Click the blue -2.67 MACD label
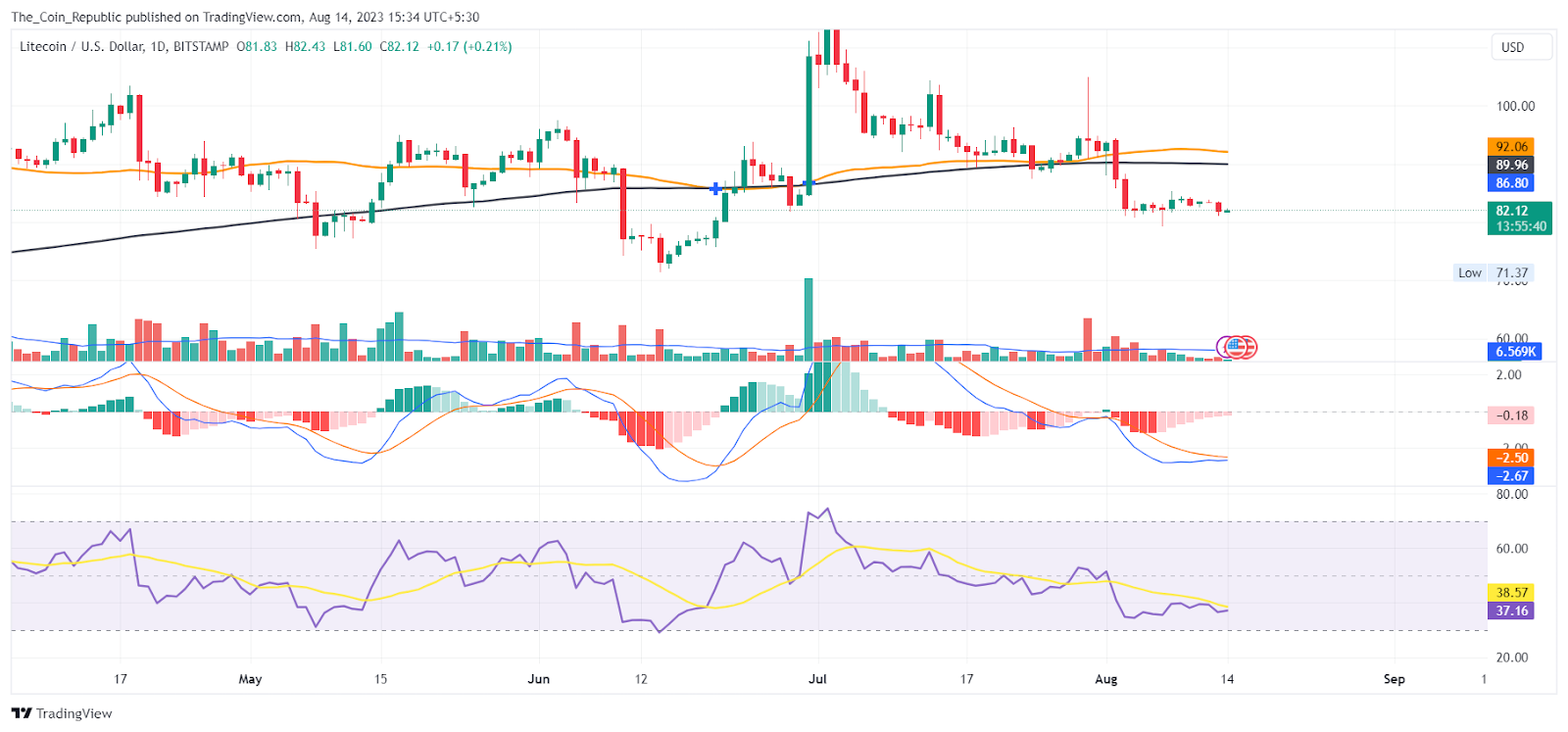The width and height of the screenshot is (1568, 732). 1511,476
